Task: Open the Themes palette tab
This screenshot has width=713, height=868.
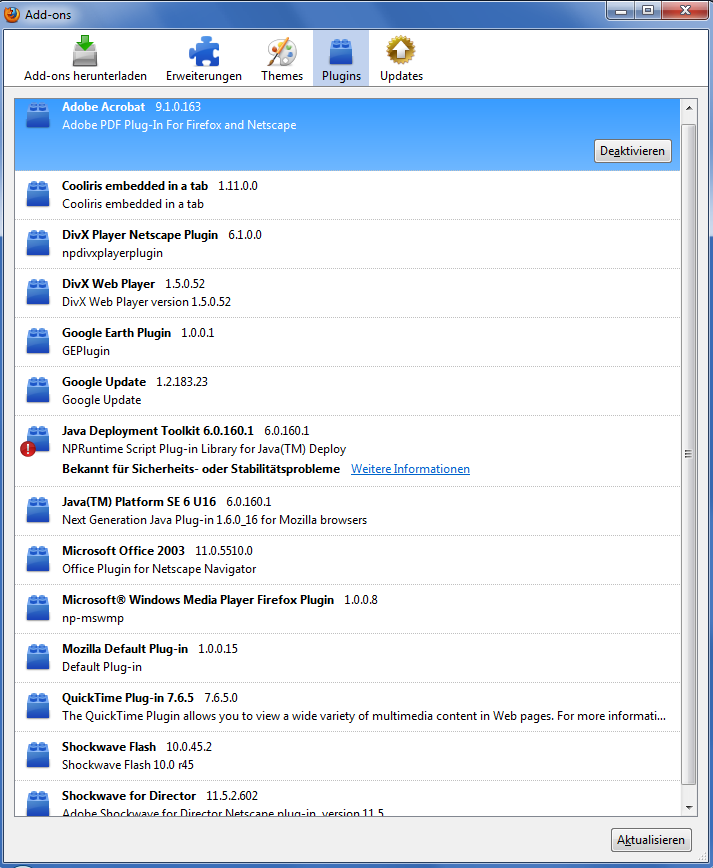Action: click(282, 59)
